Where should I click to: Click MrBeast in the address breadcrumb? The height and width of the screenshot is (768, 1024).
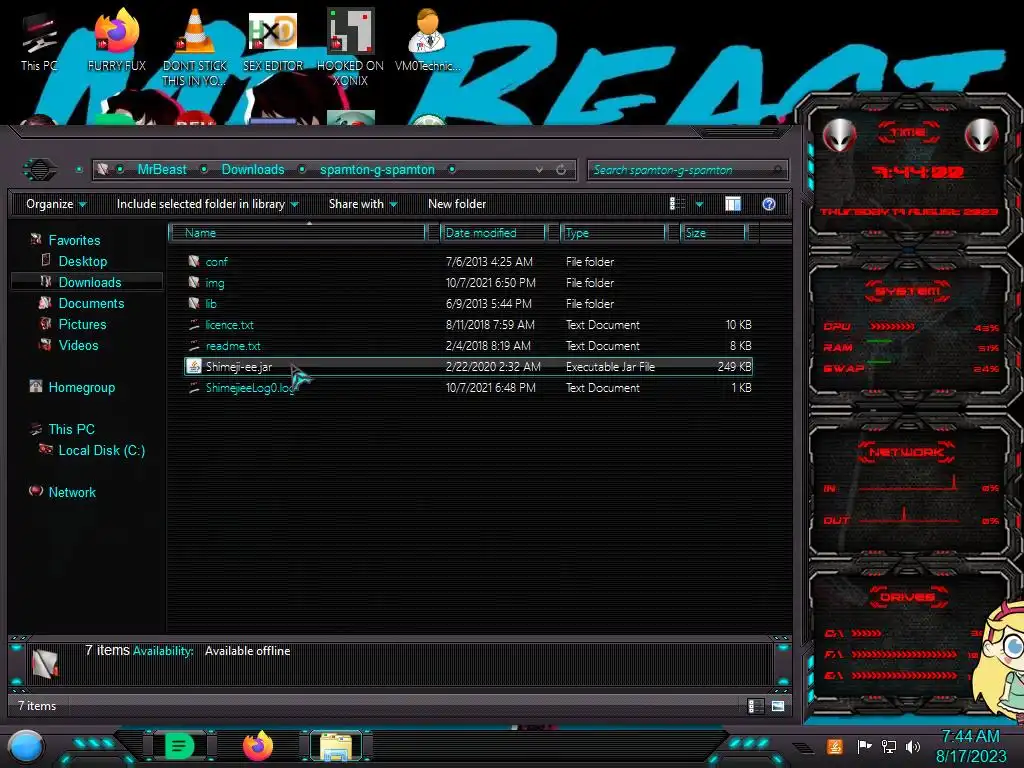click(162, 170)
